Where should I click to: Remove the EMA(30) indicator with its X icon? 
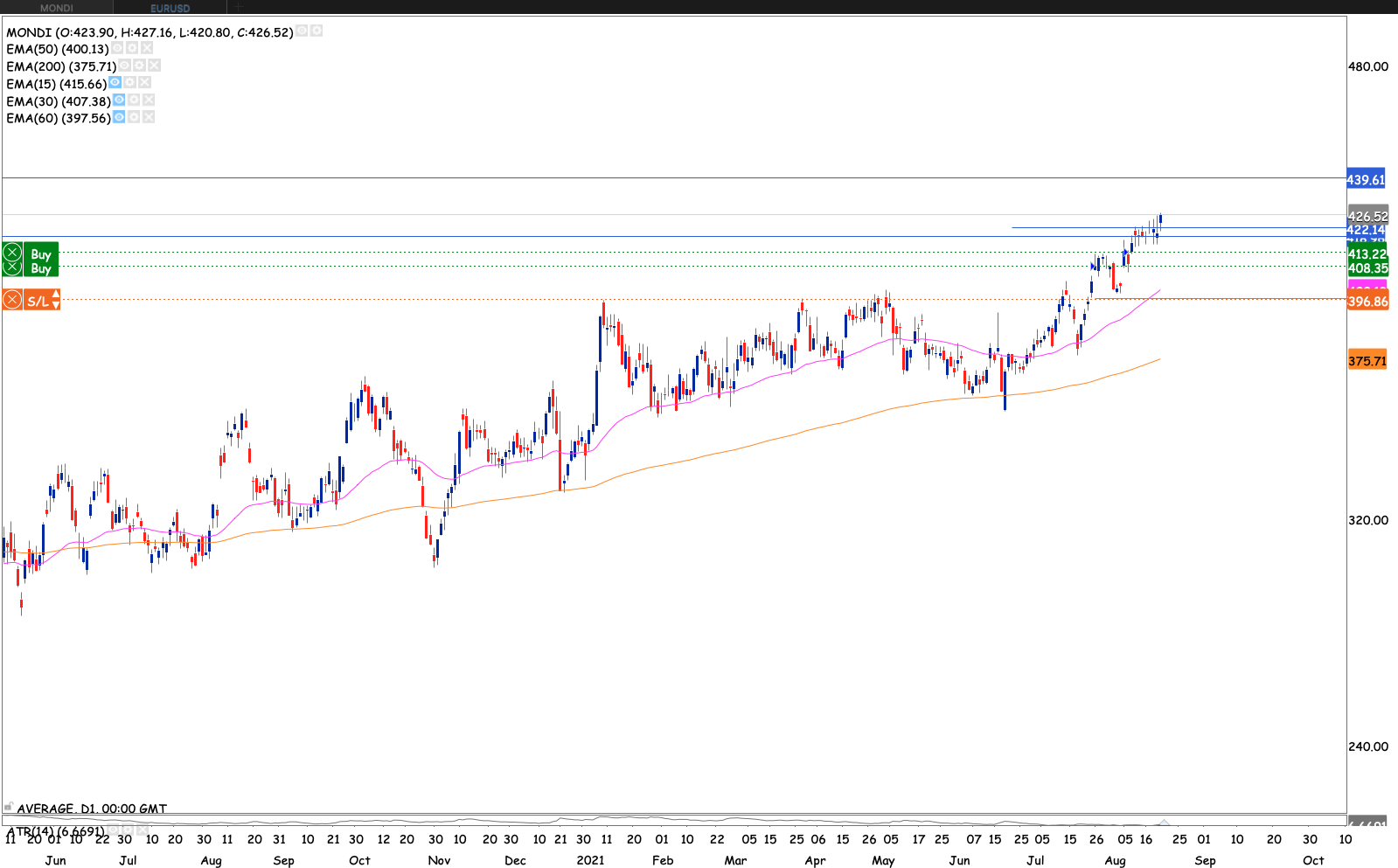149,101
